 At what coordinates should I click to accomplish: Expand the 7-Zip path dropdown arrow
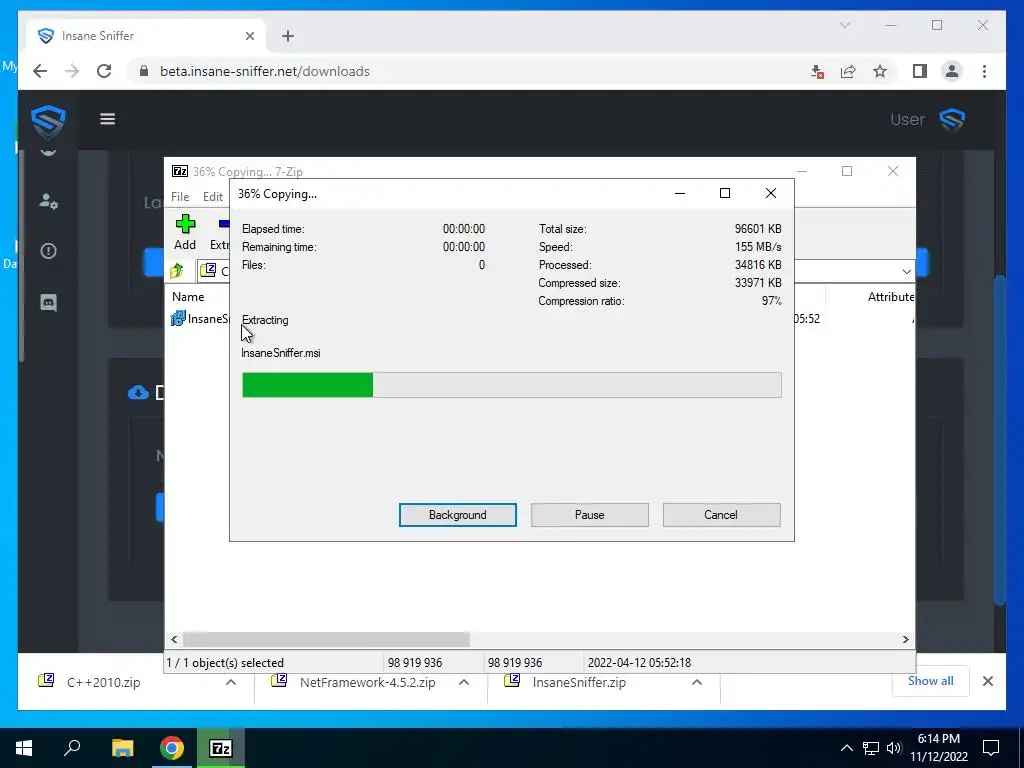[x=906, y=271]
